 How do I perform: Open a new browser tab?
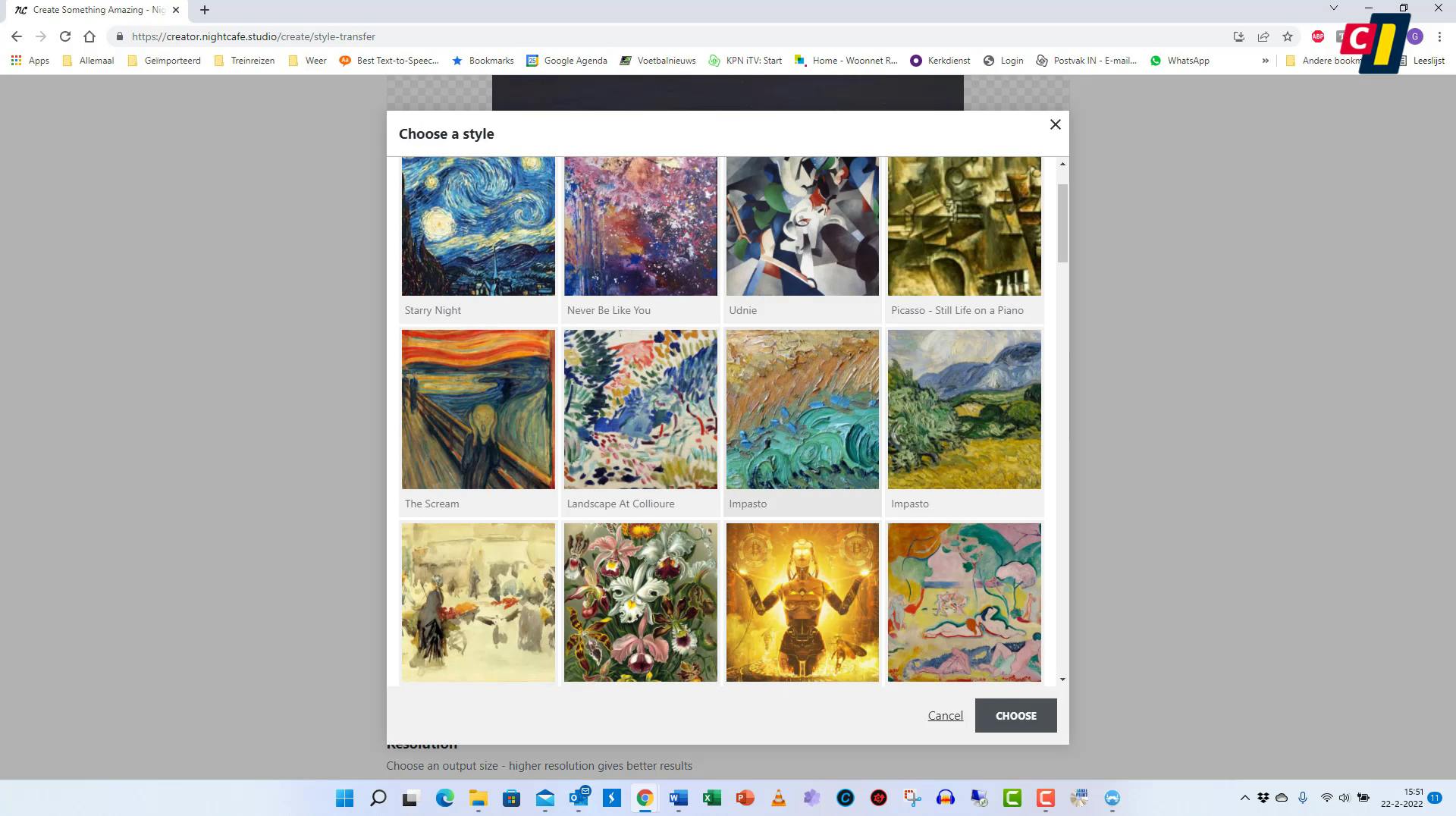coord(205,10)
